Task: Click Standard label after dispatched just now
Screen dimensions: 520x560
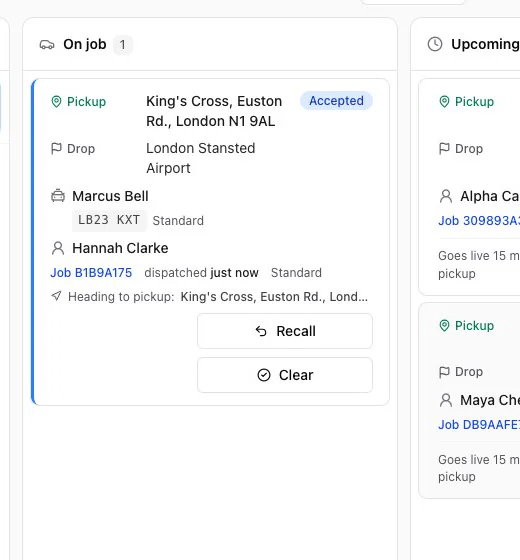Action: click(x=296, y=273)
